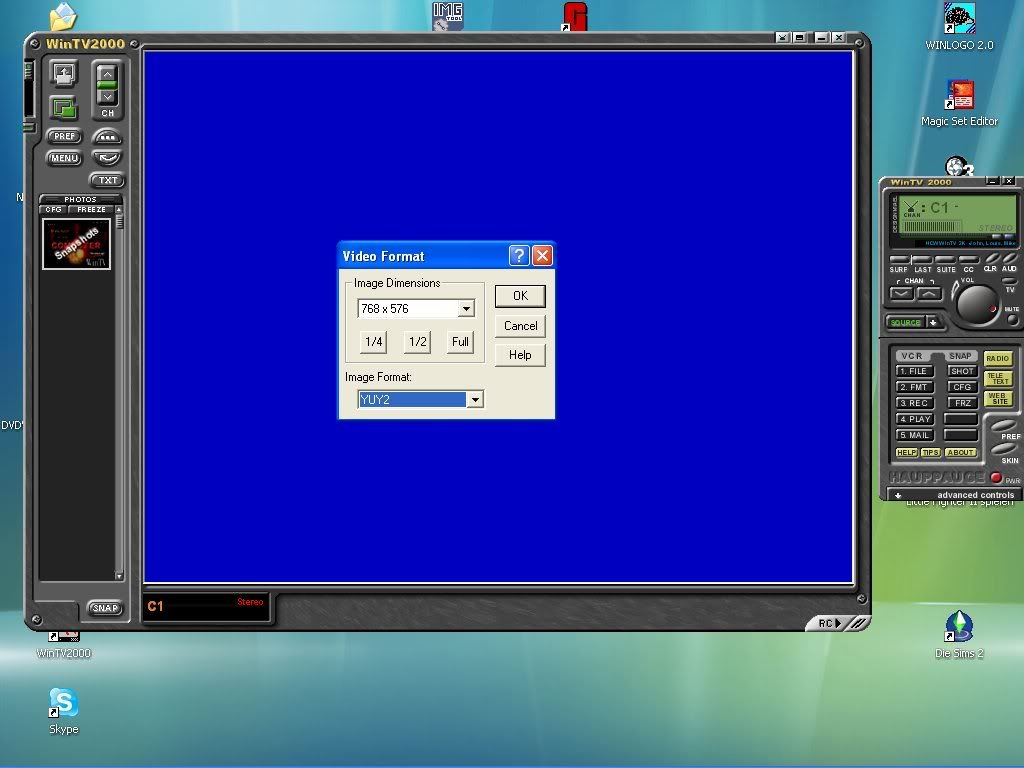Open the Image Dimensions dropdown
This screenshot has width=1024, height=768.
466,308
